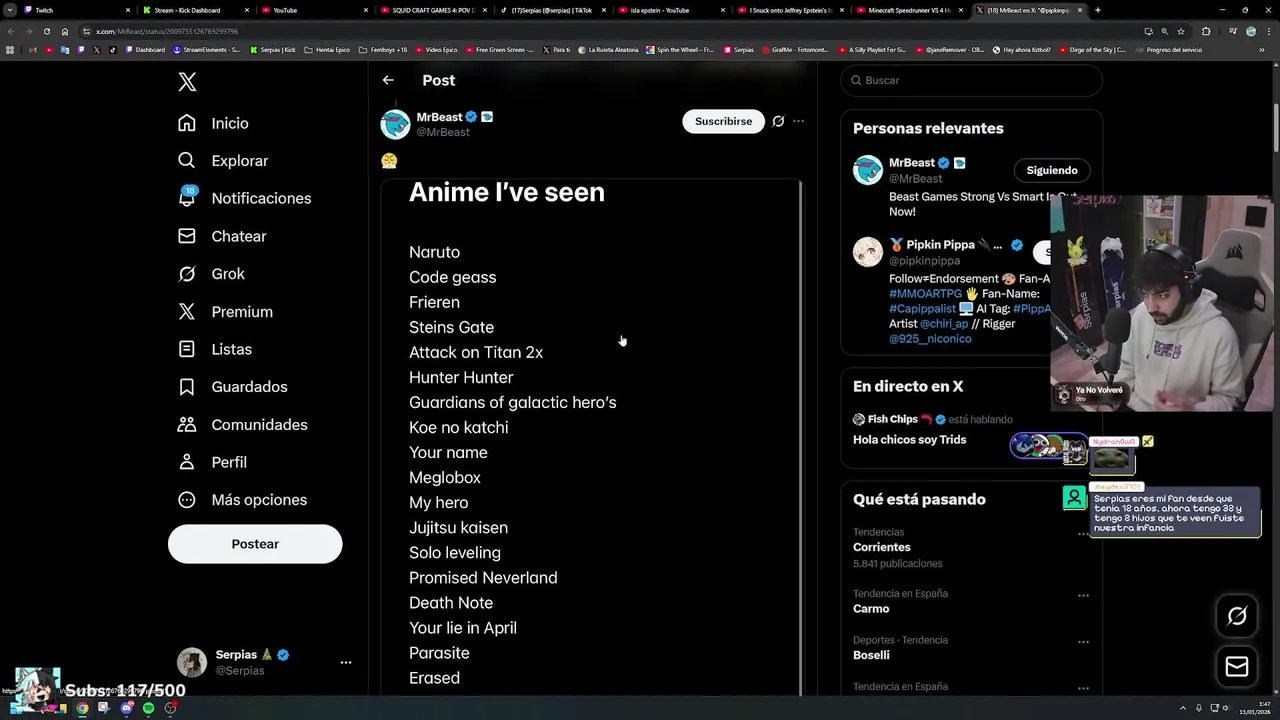Open Grok in the sidebar
Screen dimensions: 1280x720
tap(211, 274)
